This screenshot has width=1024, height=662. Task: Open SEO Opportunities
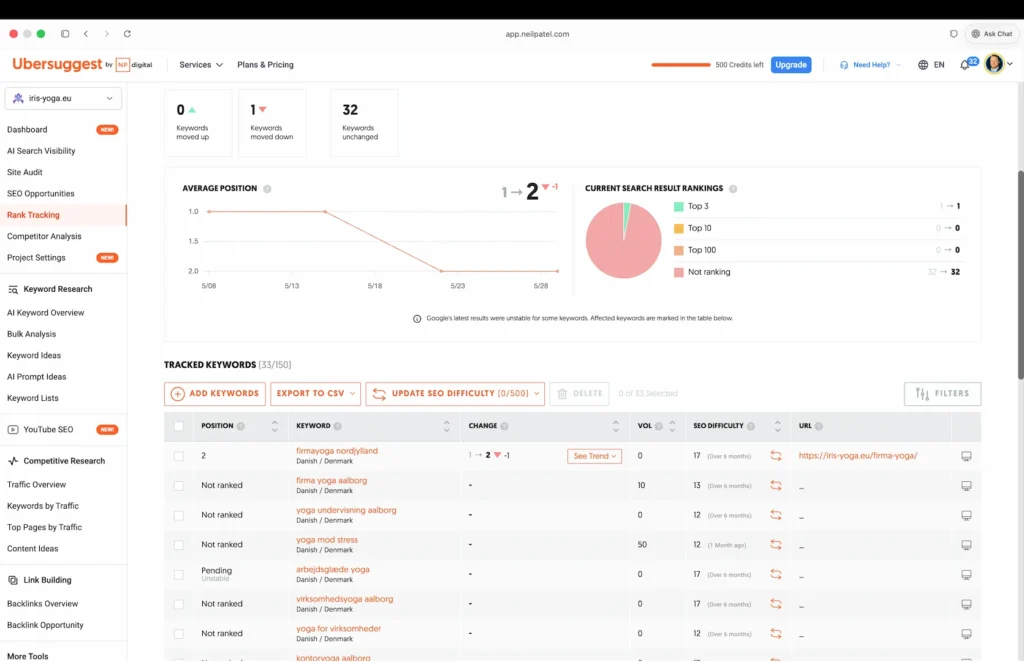(x=40, y=193)
